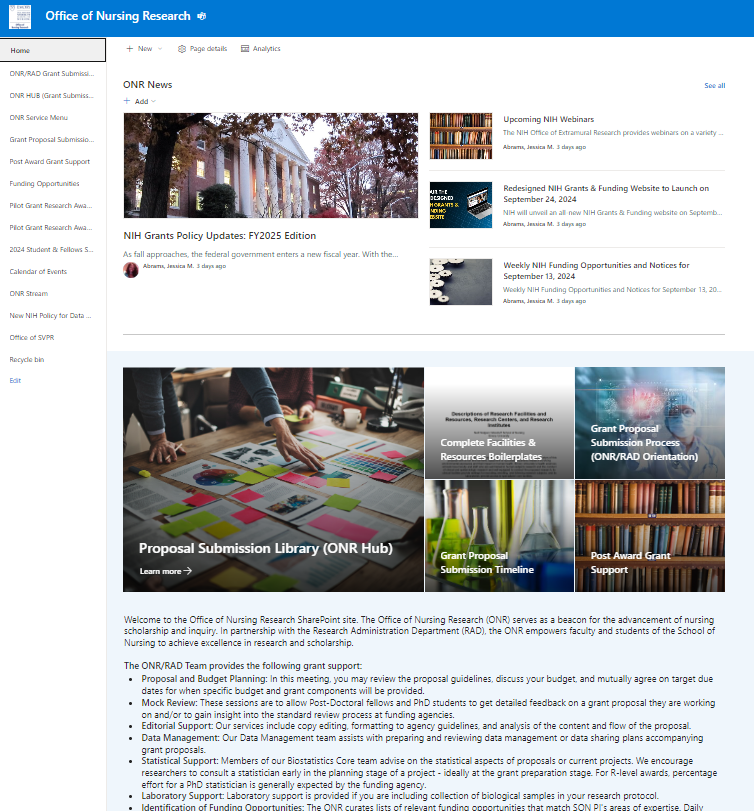
Task: Click the site logo in header
Action: pyautogui.click(x=20, y=17)
